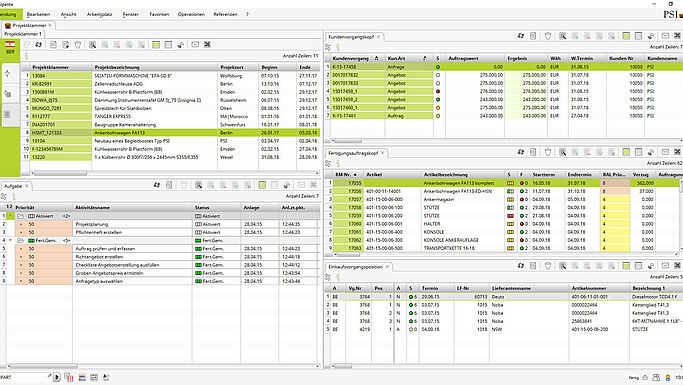Close the Kundenvorgangskopf tab
This screenshot has width=683, height=385.
click(379, 37)
